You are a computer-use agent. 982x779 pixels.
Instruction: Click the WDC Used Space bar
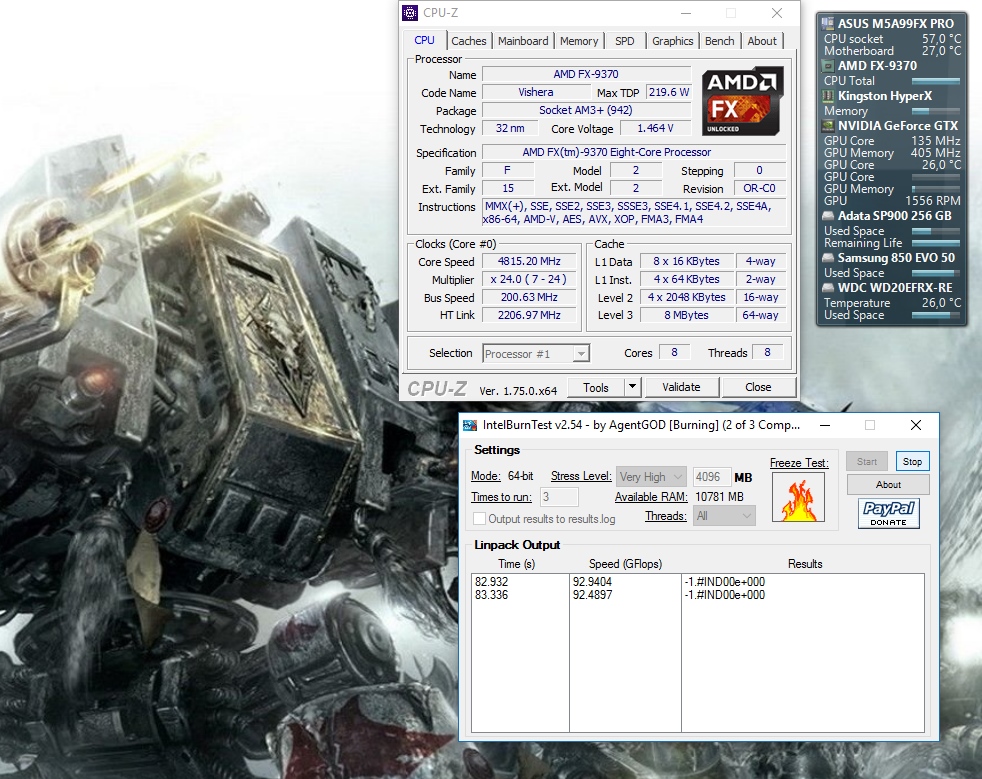(936, 315)
